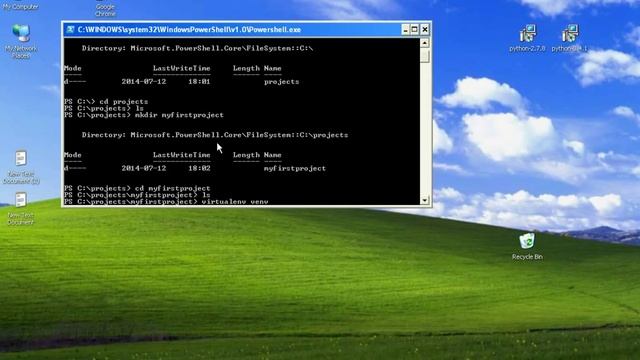Viewport: 640px width, 360px height.
Task: Close the PowerShell window
Action: click(x=424, y=29)
